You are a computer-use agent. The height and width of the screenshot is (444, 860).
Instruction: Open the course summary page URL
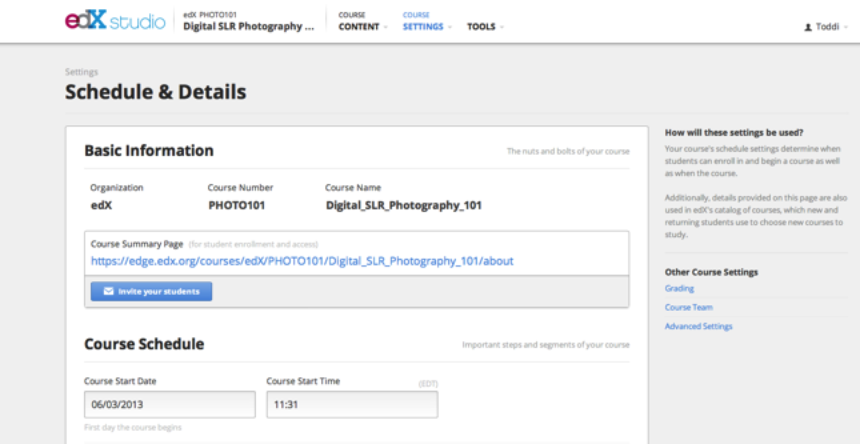click(x=302, y=261)
